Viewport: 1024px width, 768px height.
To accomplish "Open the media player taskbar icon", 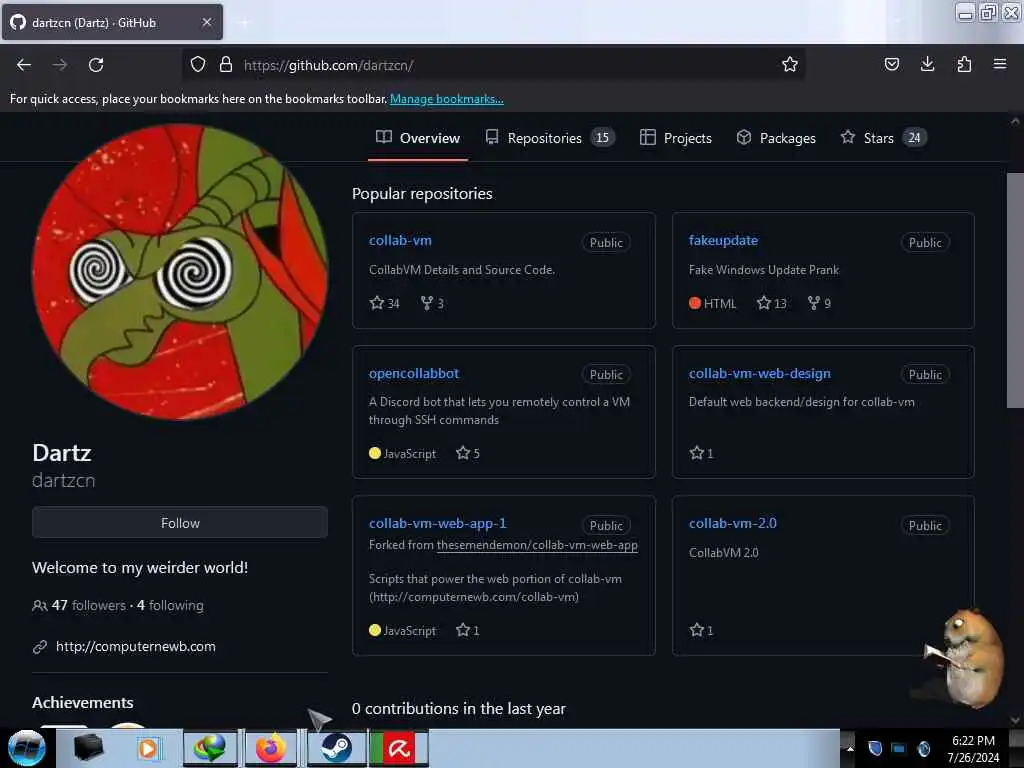I will (x=148, y=748).
